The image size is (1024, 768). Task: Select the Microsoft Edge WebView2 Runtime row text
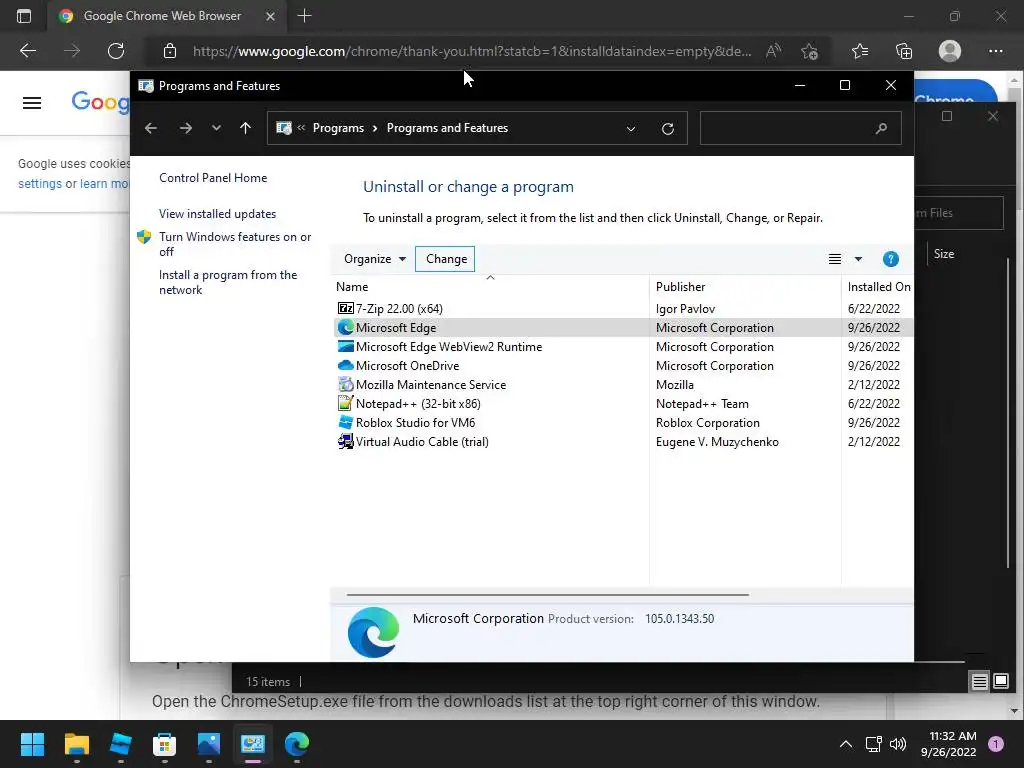click(x=449, y=347)
